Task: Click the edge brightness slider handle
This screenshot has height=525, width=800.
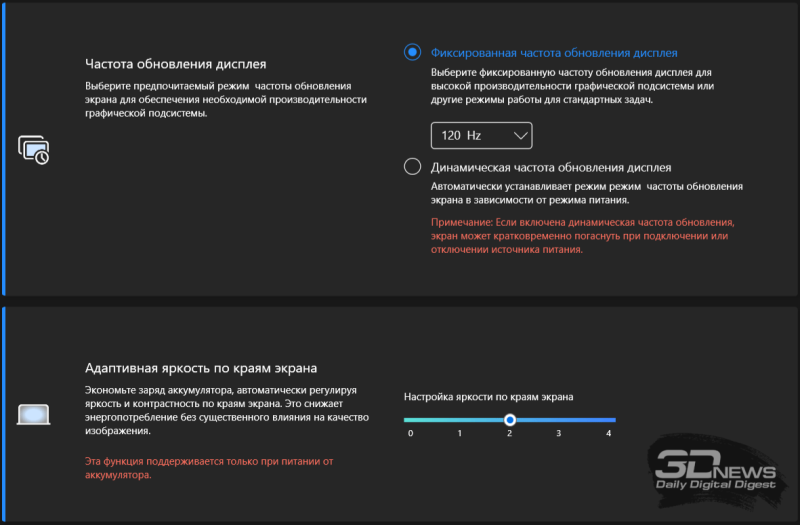Action: 510,420
